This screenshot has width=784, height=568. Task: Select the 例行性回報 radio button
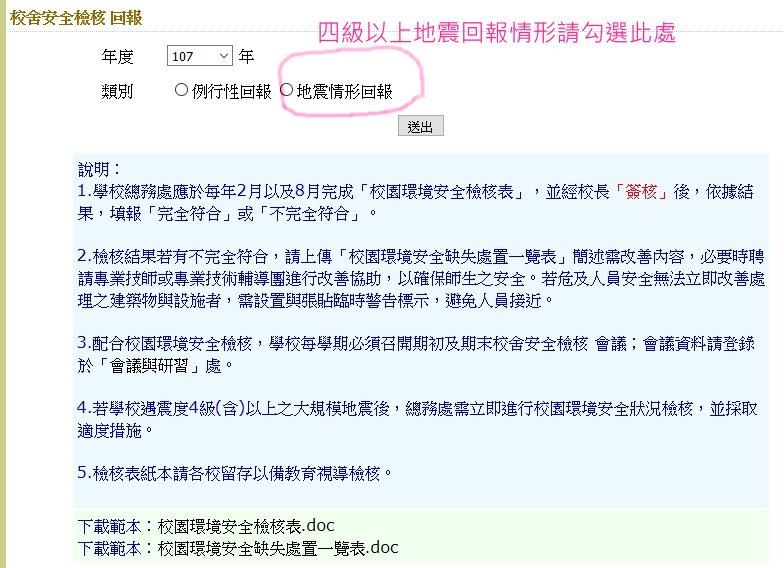(x=181, y=90)
